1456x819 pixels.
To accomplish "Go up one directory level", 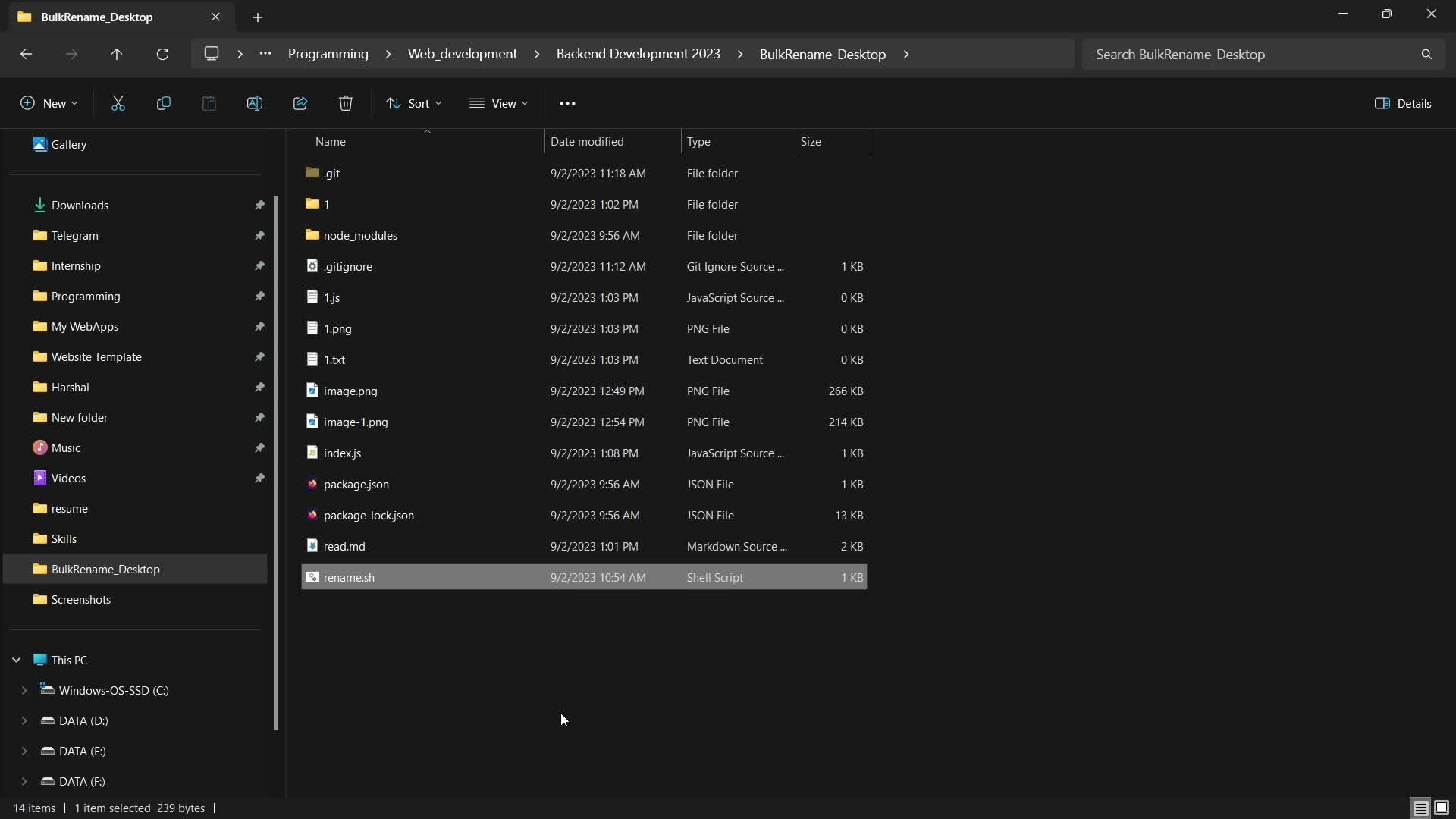I will coord(116,54).
